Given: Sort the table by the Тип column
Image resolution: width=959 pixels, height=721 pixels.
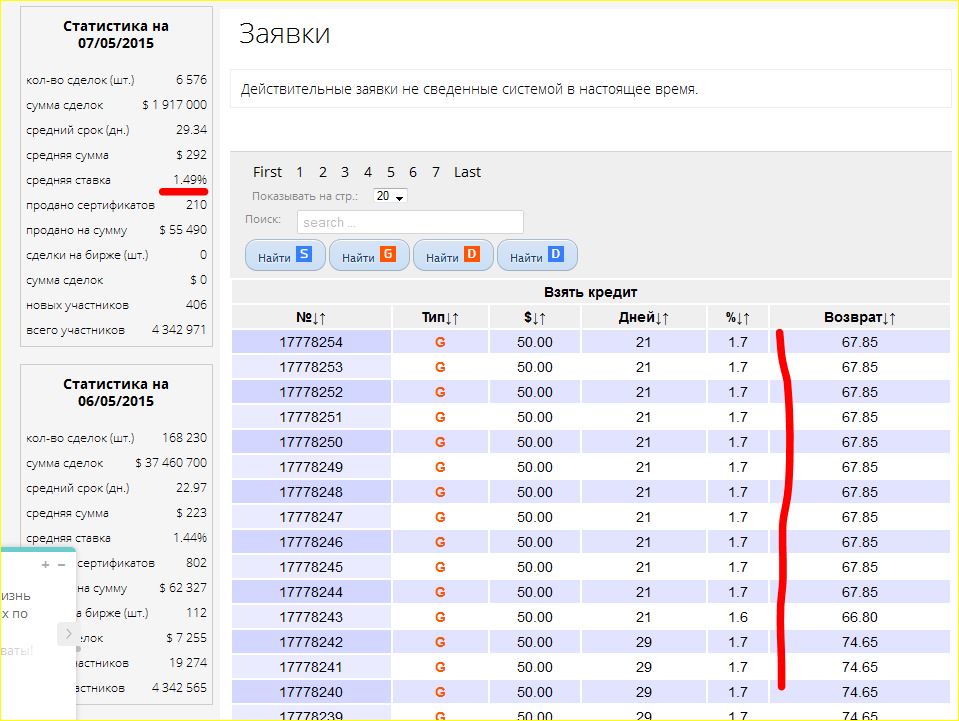Looking at the screenshot, I should click(x=440, y=317).
